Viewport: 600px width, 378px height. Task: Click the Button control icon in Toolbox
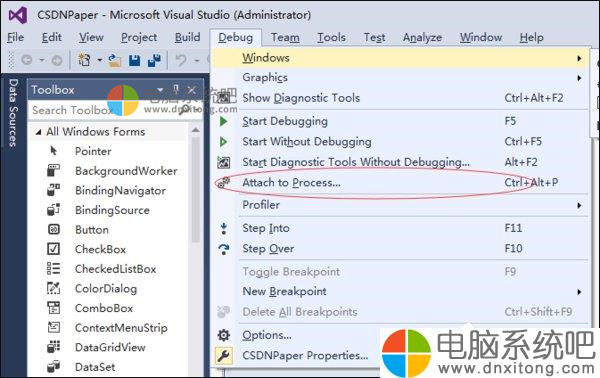coord(54,230)
